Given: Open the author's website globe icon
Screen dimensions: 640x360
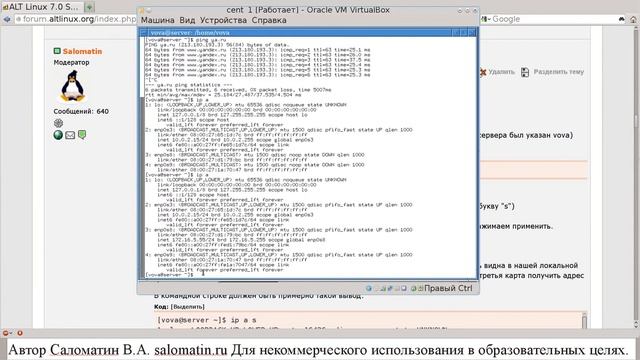Looking at the screenshot, I should click(x=58, y=135).
